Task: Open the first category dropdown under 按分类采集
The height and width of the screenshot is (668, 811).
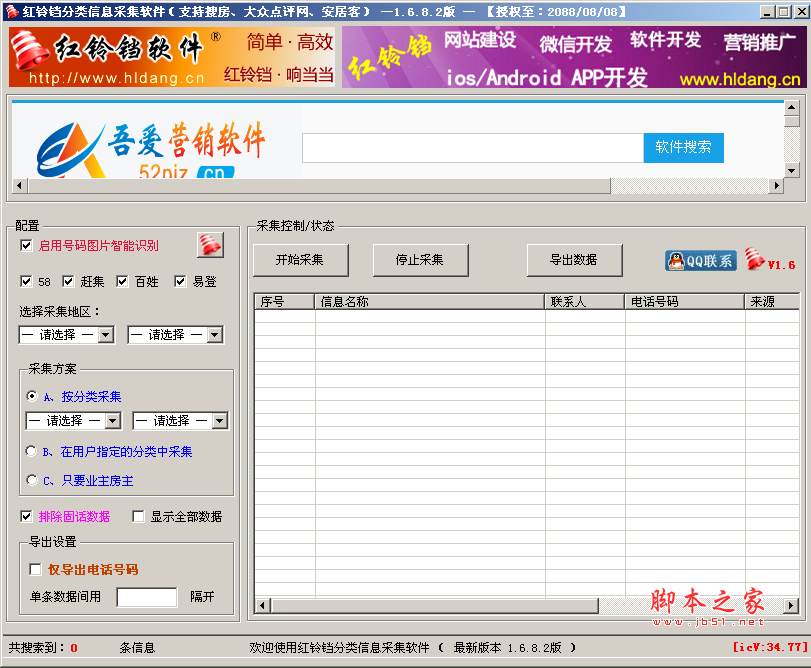Action: tap(73, 421)
